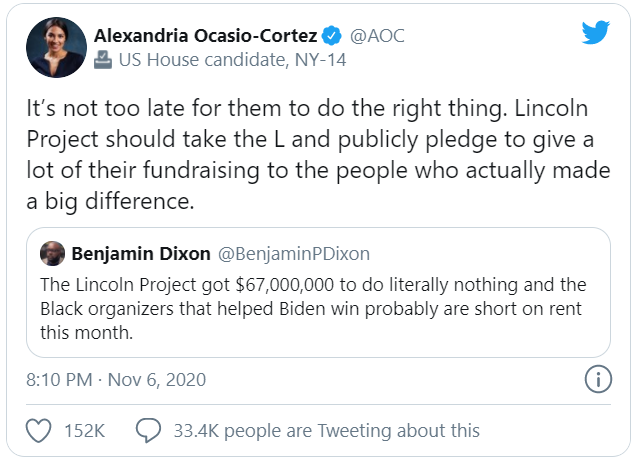Click the Twitter bird logo
The height and width of the screenshot is (463, 635).
pos(596,34)
